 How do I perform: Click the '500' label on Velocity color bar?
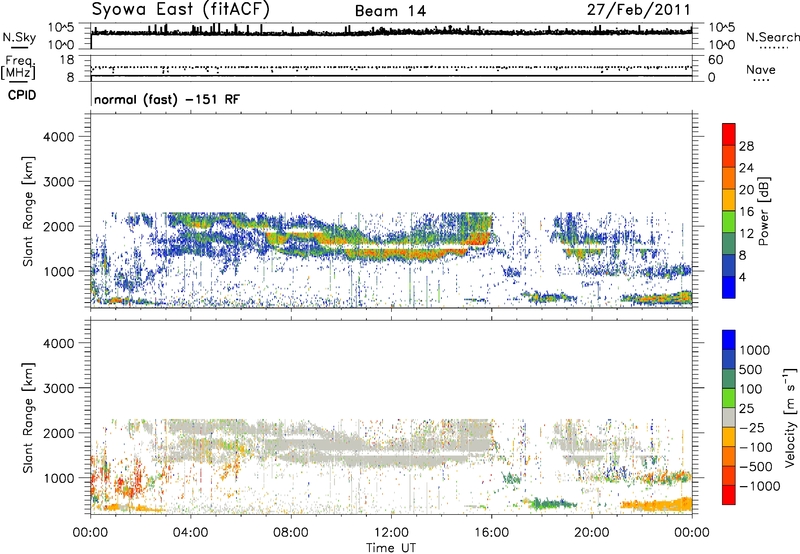(x=750, y=369)
